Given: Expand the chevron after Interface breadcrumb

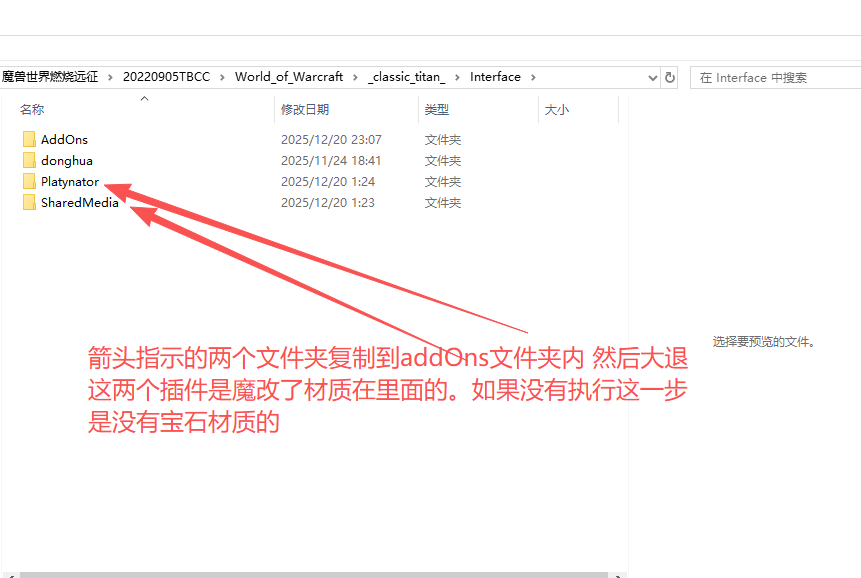Looking at the screenshot, I should click(533, 77).
